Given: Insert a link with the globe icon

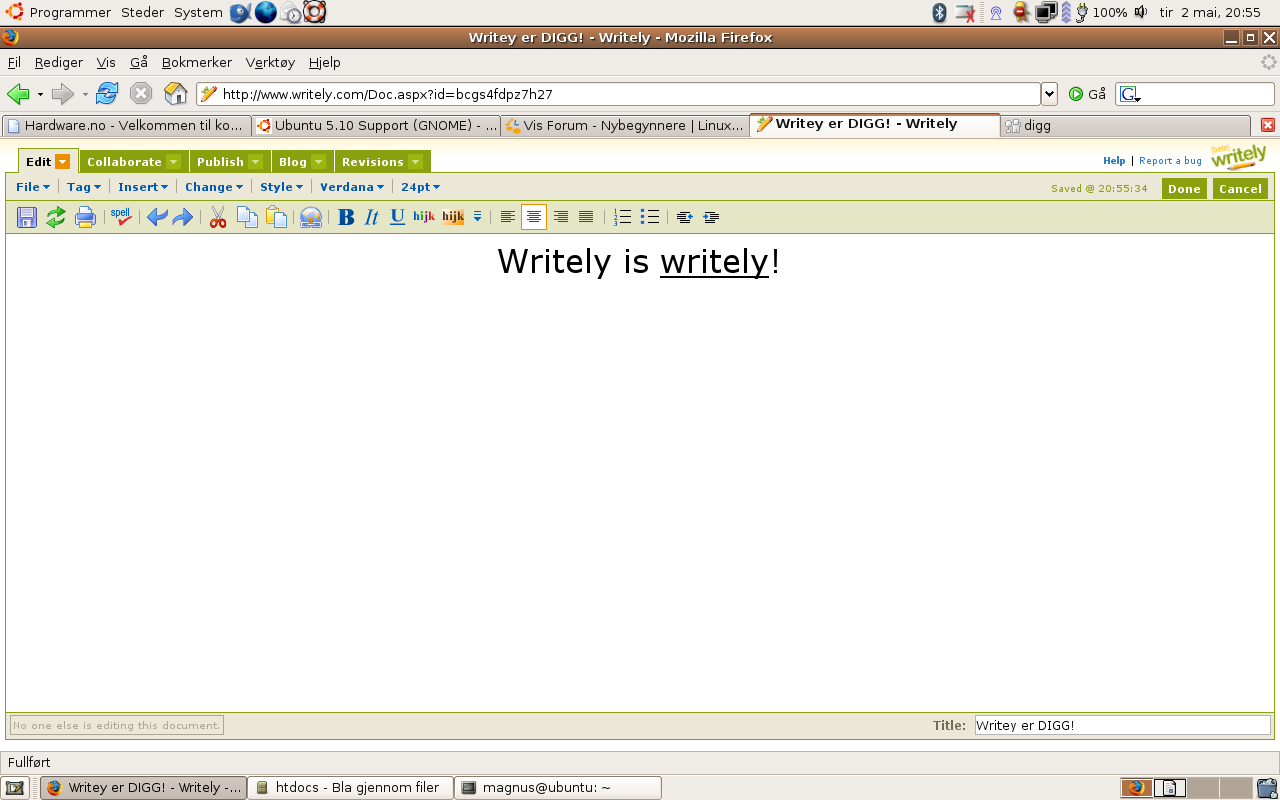Looking at the screenshot, I should 311,217.
